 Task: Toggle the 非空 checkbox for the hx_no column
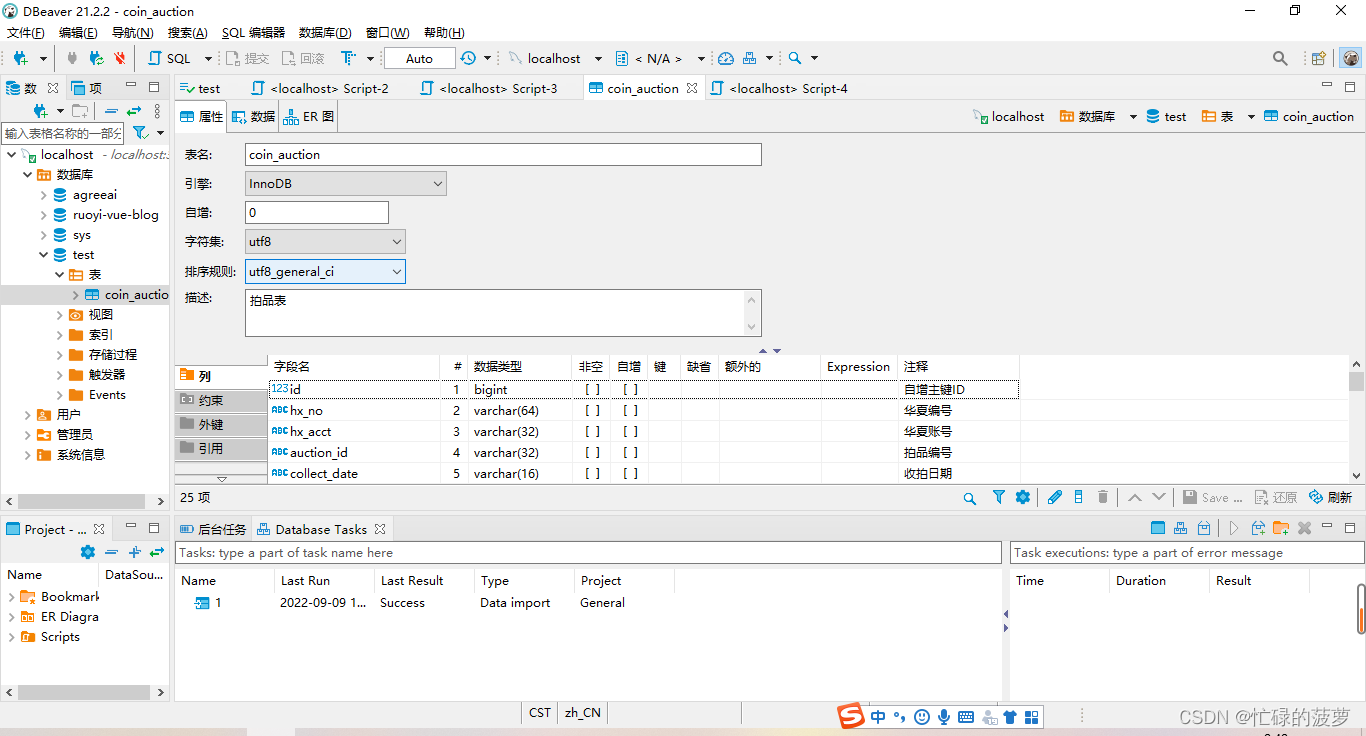pos(591,410)
